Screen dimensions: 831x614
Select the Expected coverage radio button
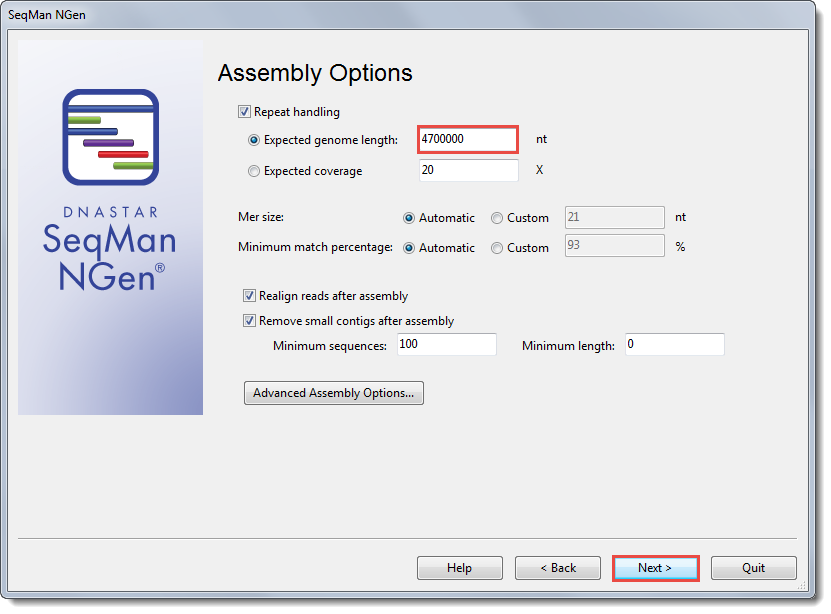point(254,171)
